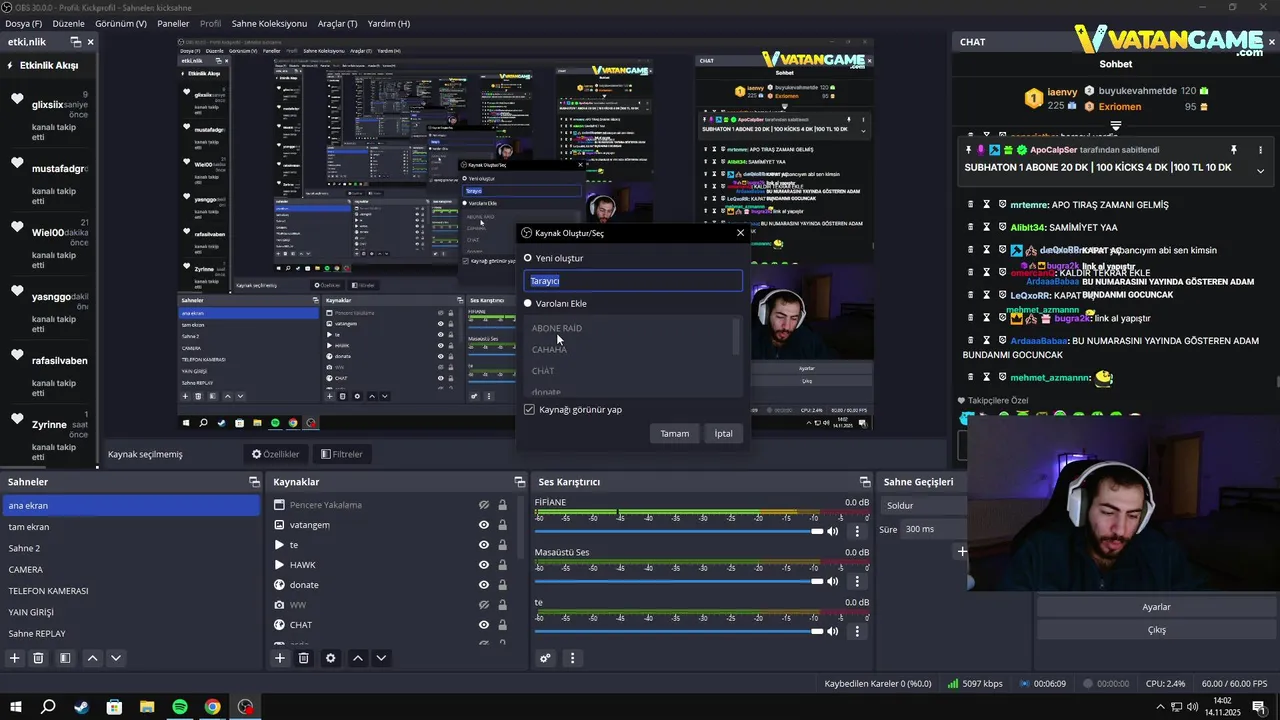Viewport: 1280px width, 720px height.
Task: Open Steam from the taskbar
Action: pos(81,707)
